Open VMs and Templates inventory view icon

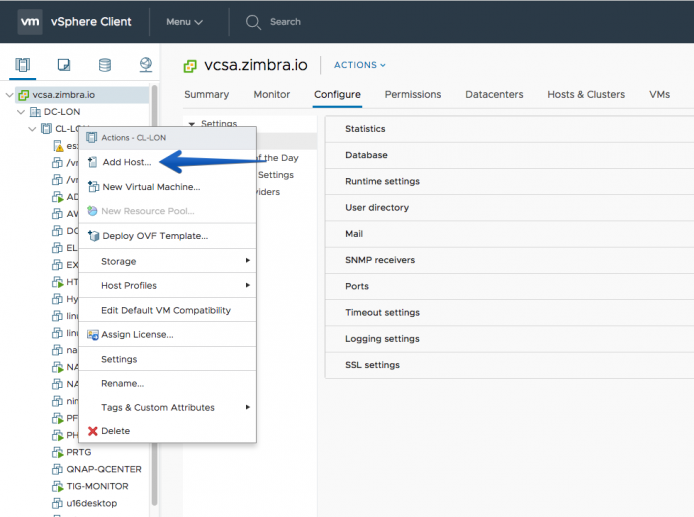point(64,65)
